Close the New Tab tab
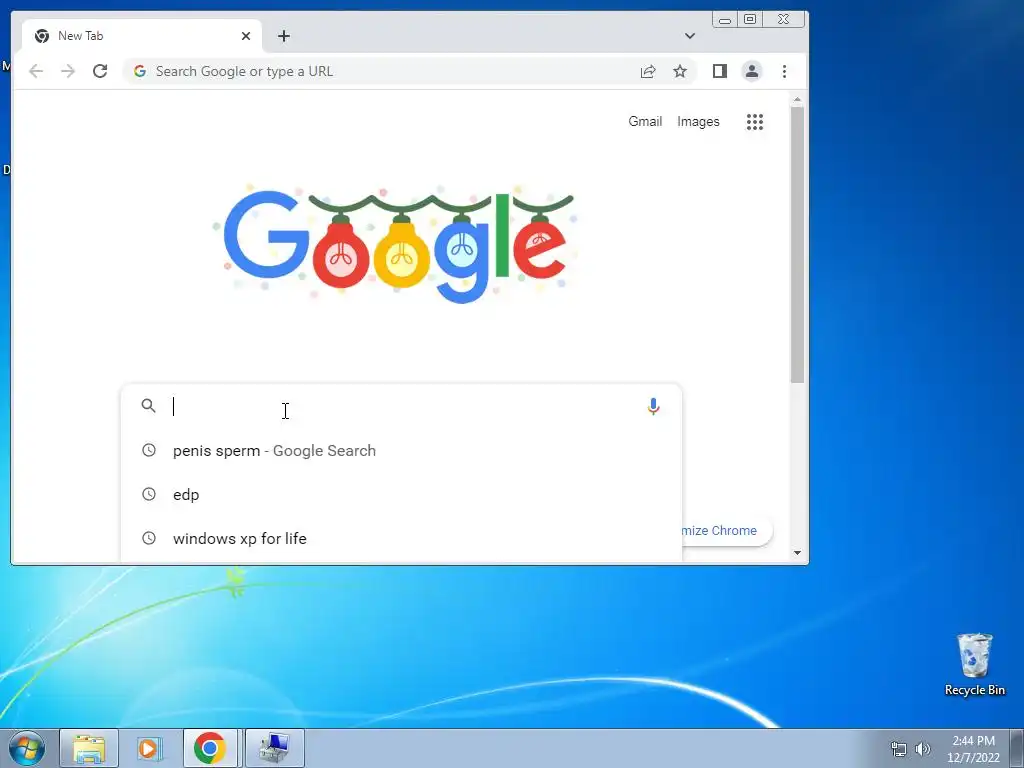The height and width of the screenshot is (768, 1024). click(246, 36)
